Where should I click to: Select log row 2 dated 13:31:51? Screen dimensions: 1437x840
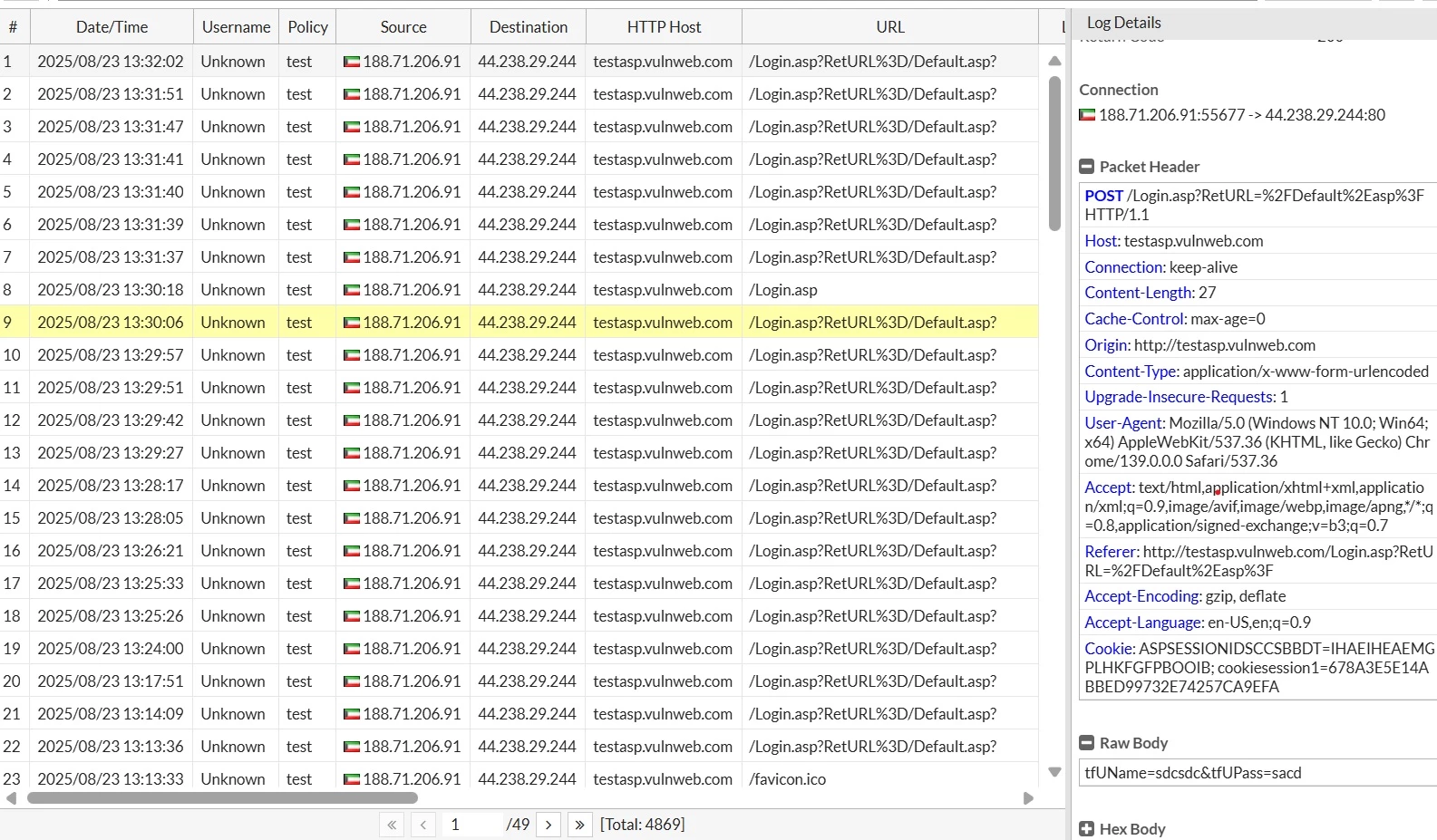point(519,94)
